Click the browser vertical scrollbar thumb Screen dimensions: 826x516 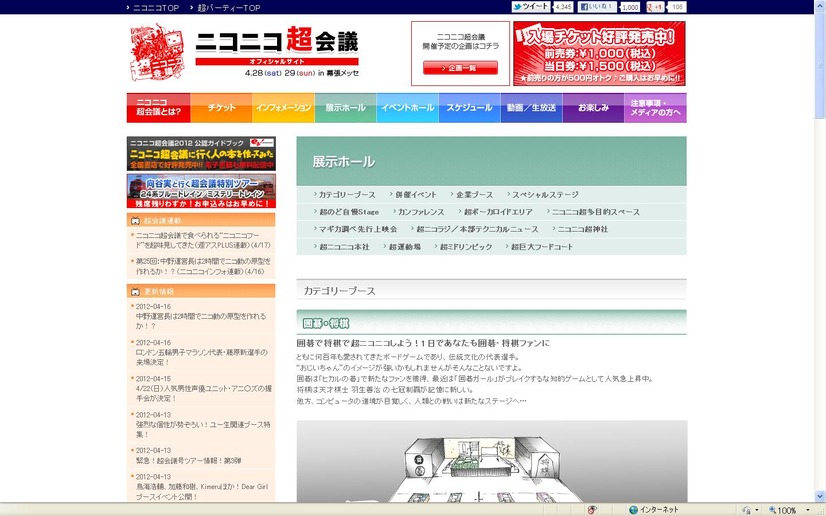[x=820, y=63]
